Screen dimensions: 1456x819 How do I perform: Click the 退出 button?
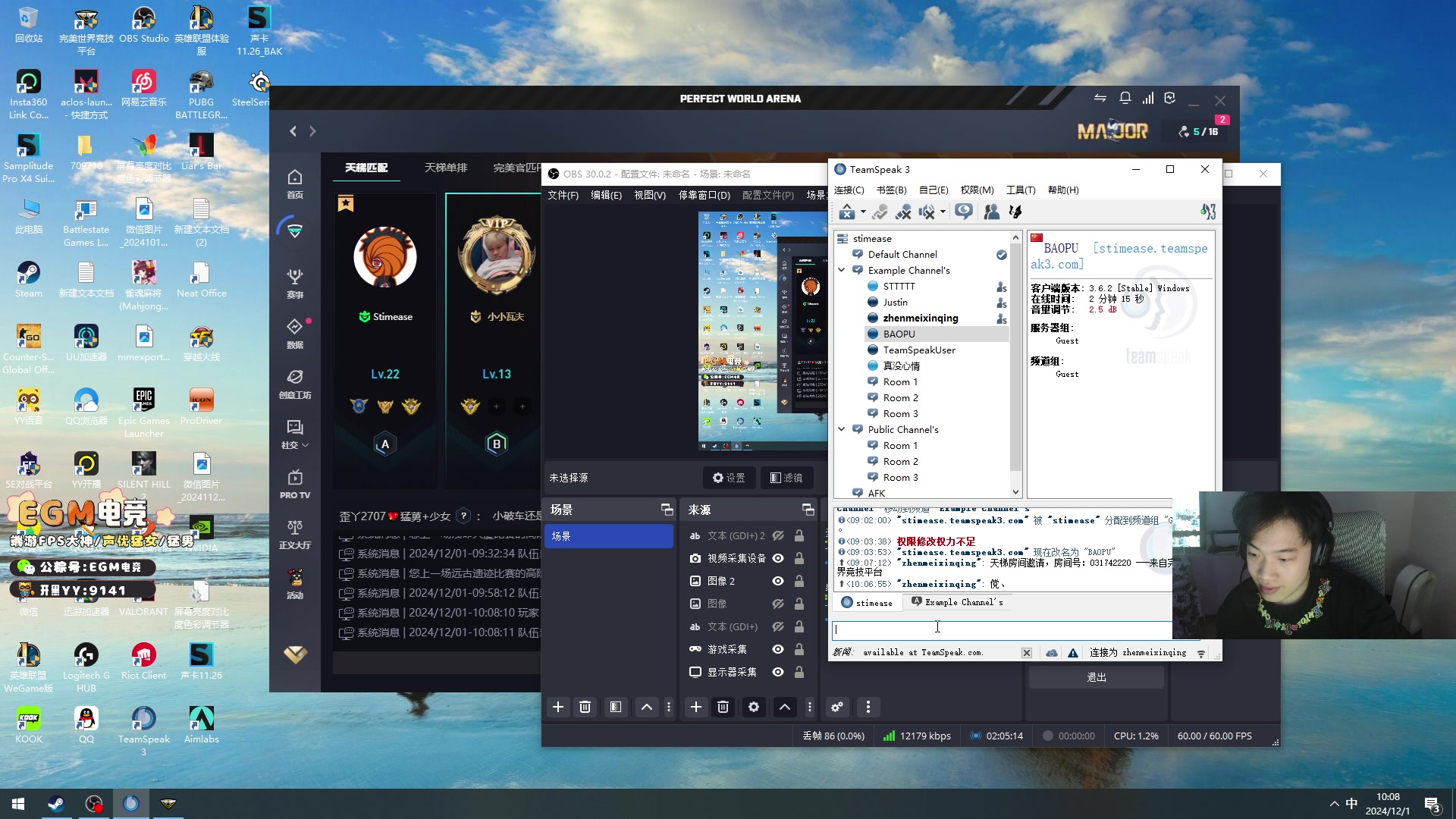pyautogui.click(x=1096, y=677)
